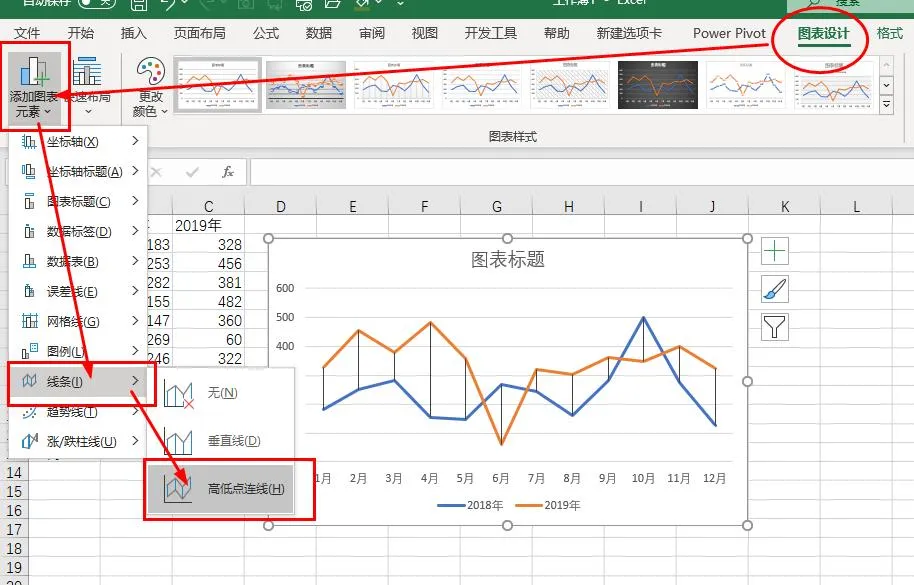Screen dimensions: 914x585
Task: Click the formula bar cancel X icon
Action: click(156, 172)
